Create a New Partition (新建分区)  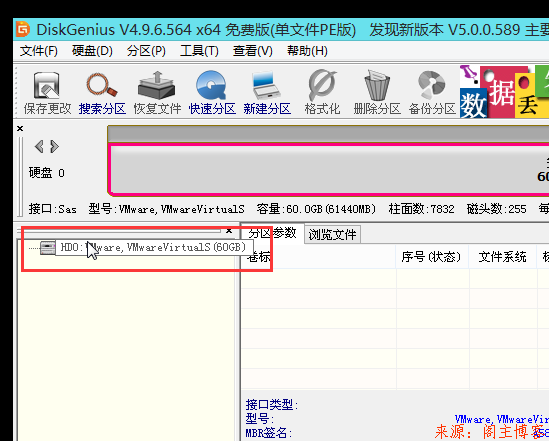pos(267,93)
